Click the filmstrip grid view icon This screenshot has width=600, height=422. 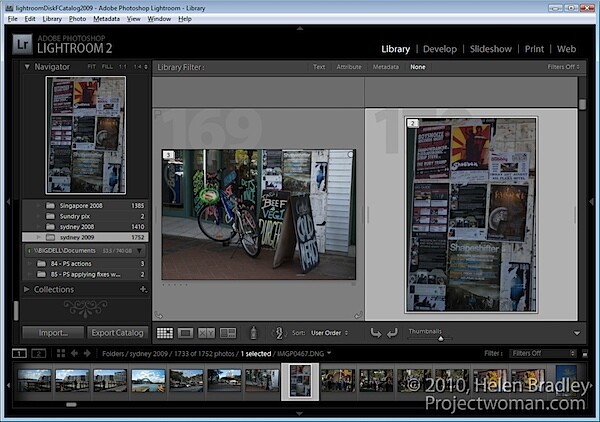pyautogui.click(x=61, y=353)
